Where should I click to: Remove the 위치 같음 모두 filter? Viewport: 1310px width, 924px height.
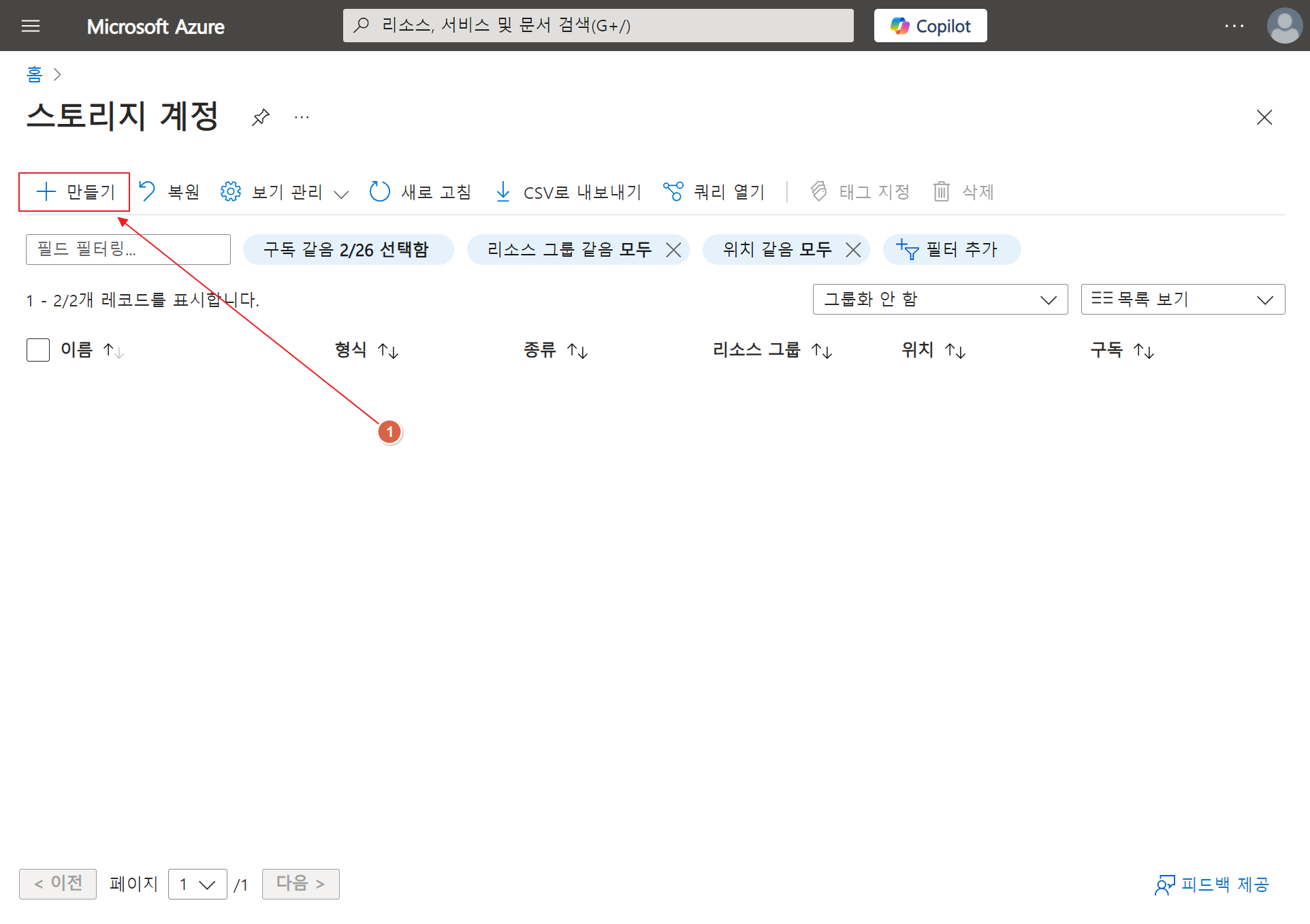click(853, 250)
